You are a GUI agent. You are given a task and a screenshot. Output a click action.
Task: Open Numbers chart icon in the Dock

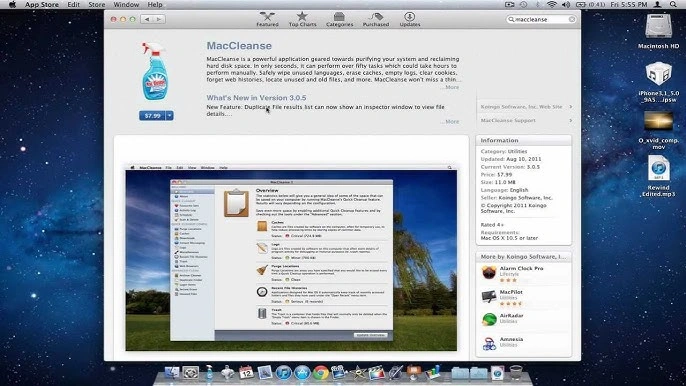432,372
